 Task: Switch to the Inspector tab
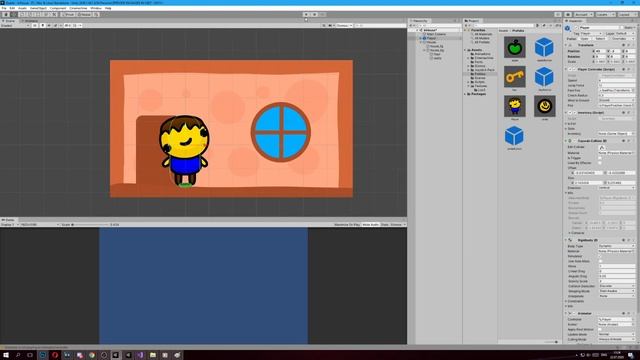point(575,21)
